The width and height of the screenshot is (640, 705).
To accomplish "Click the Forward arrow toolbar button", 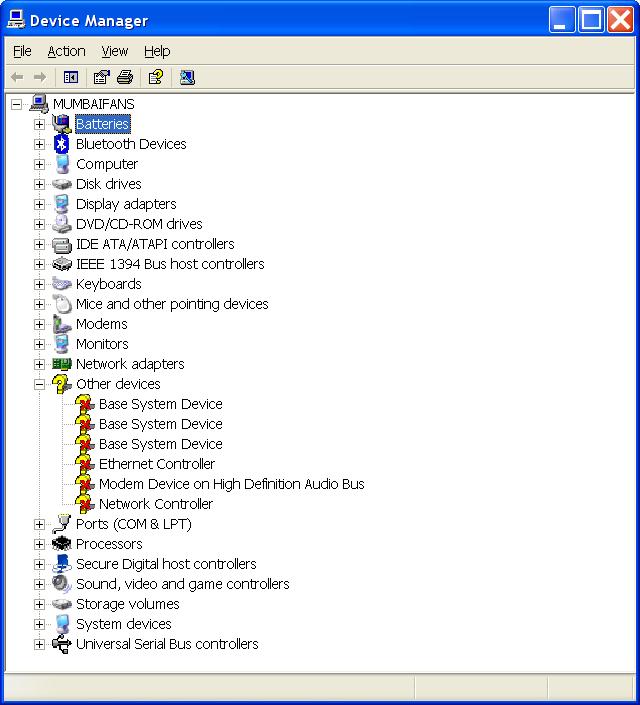I will 40,77.
